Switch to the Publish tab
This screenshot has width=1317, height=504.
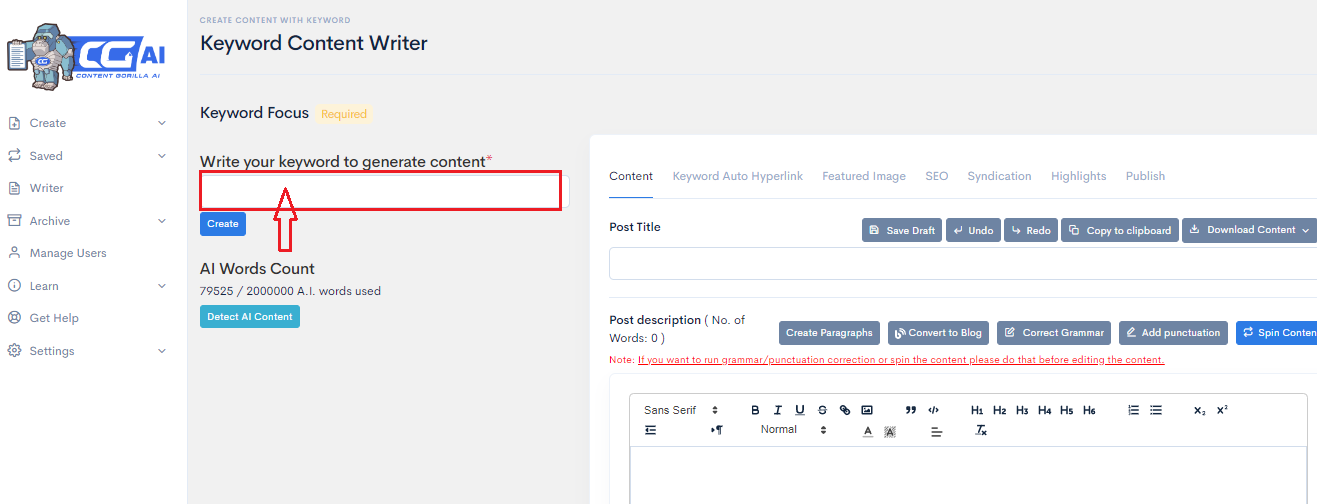tap(1145, 176)
